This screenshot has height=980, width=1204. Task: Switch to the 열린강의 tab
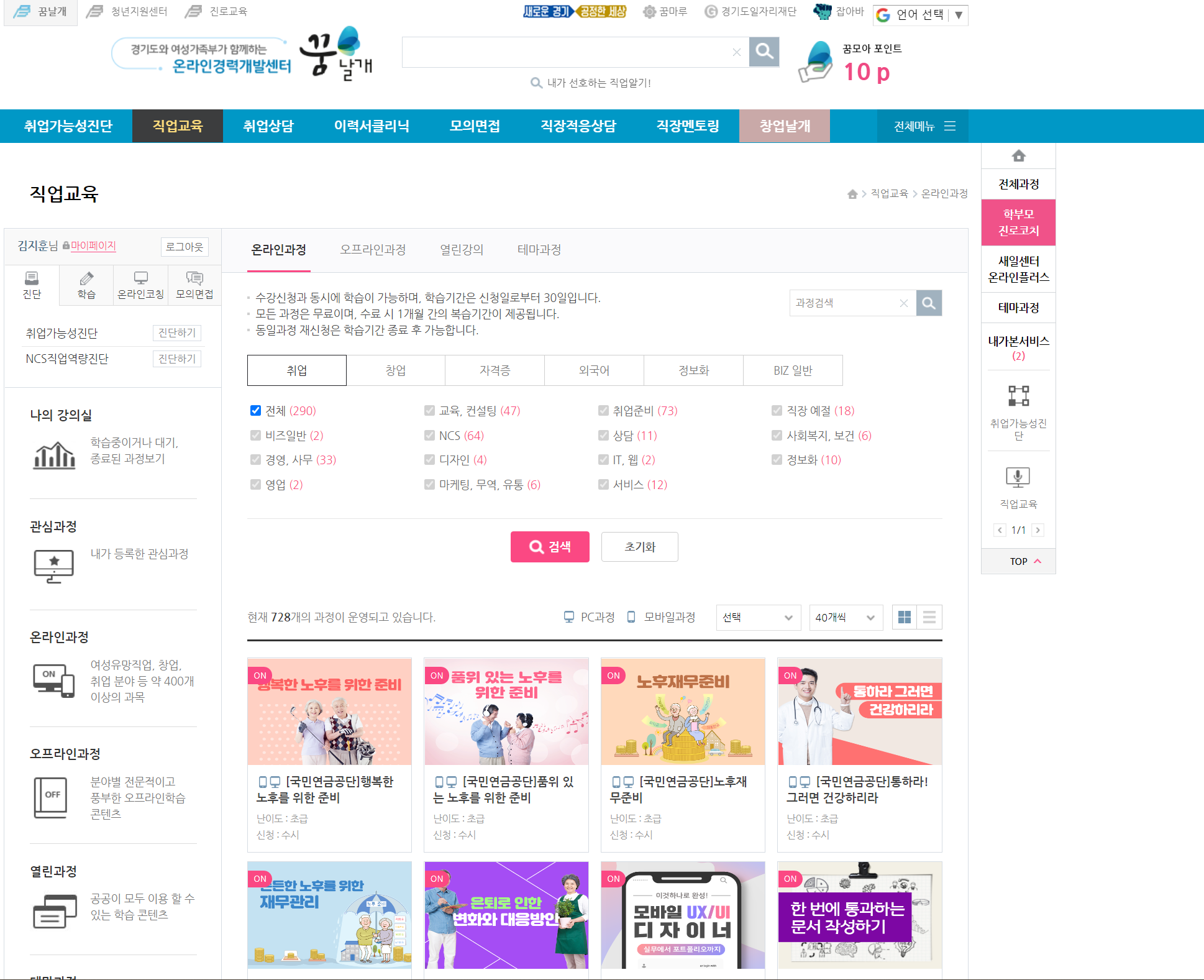[x=462, y=250]
